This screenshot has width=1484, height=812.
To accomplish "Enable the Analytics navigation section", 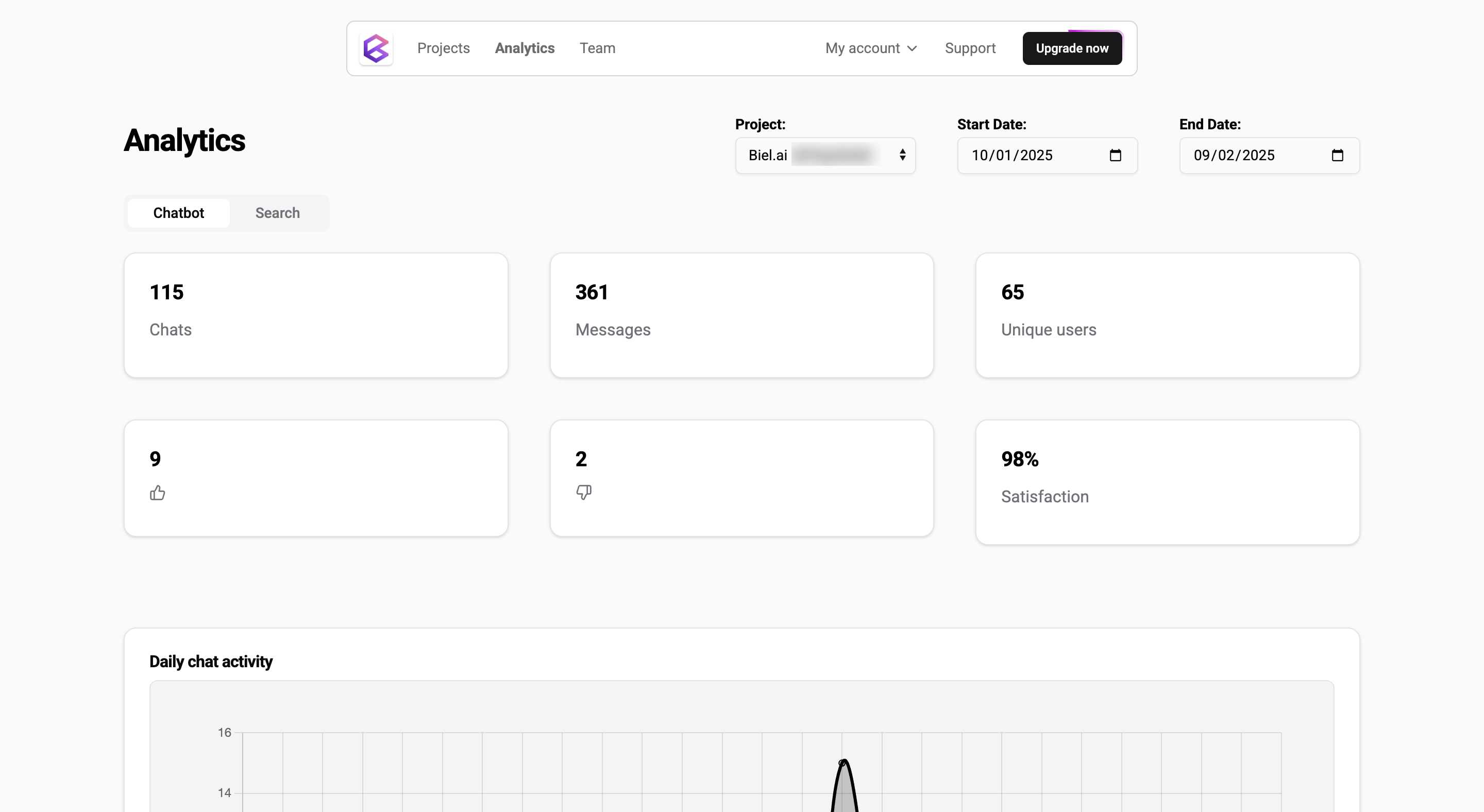I will pos(524,48).
